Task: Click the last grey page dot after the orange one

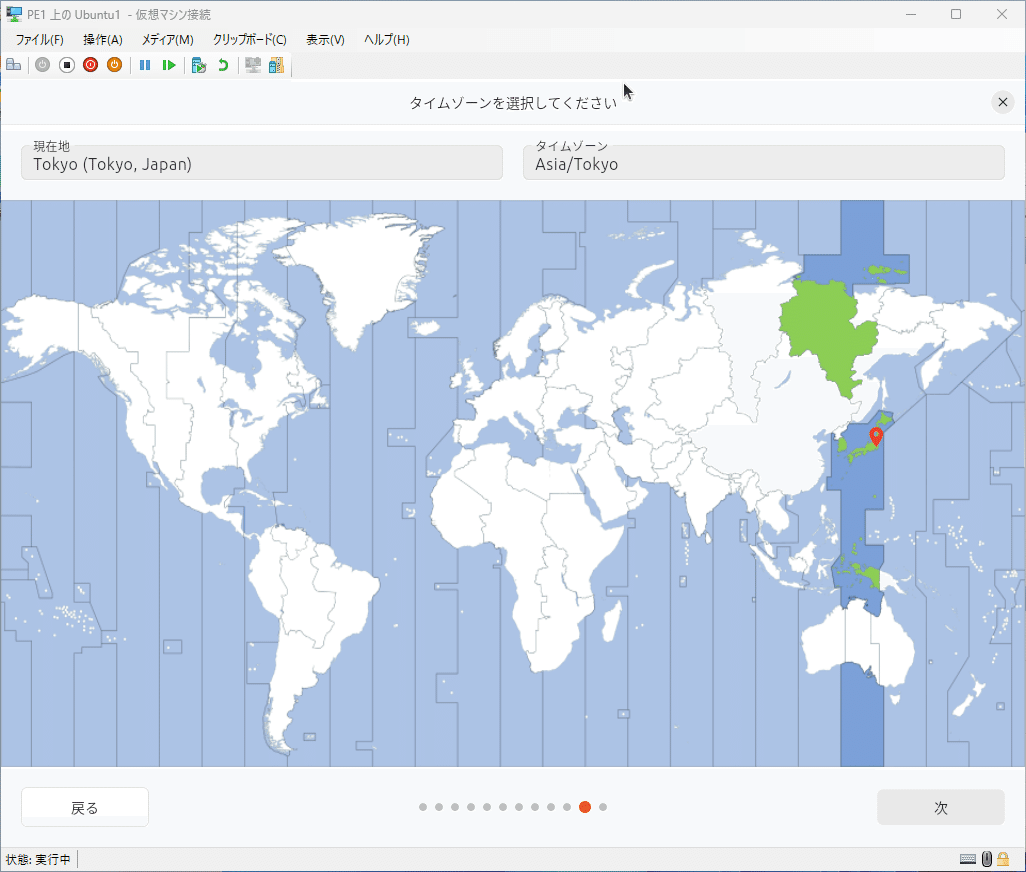Action: pyautogui.click(x=603, y=807)
